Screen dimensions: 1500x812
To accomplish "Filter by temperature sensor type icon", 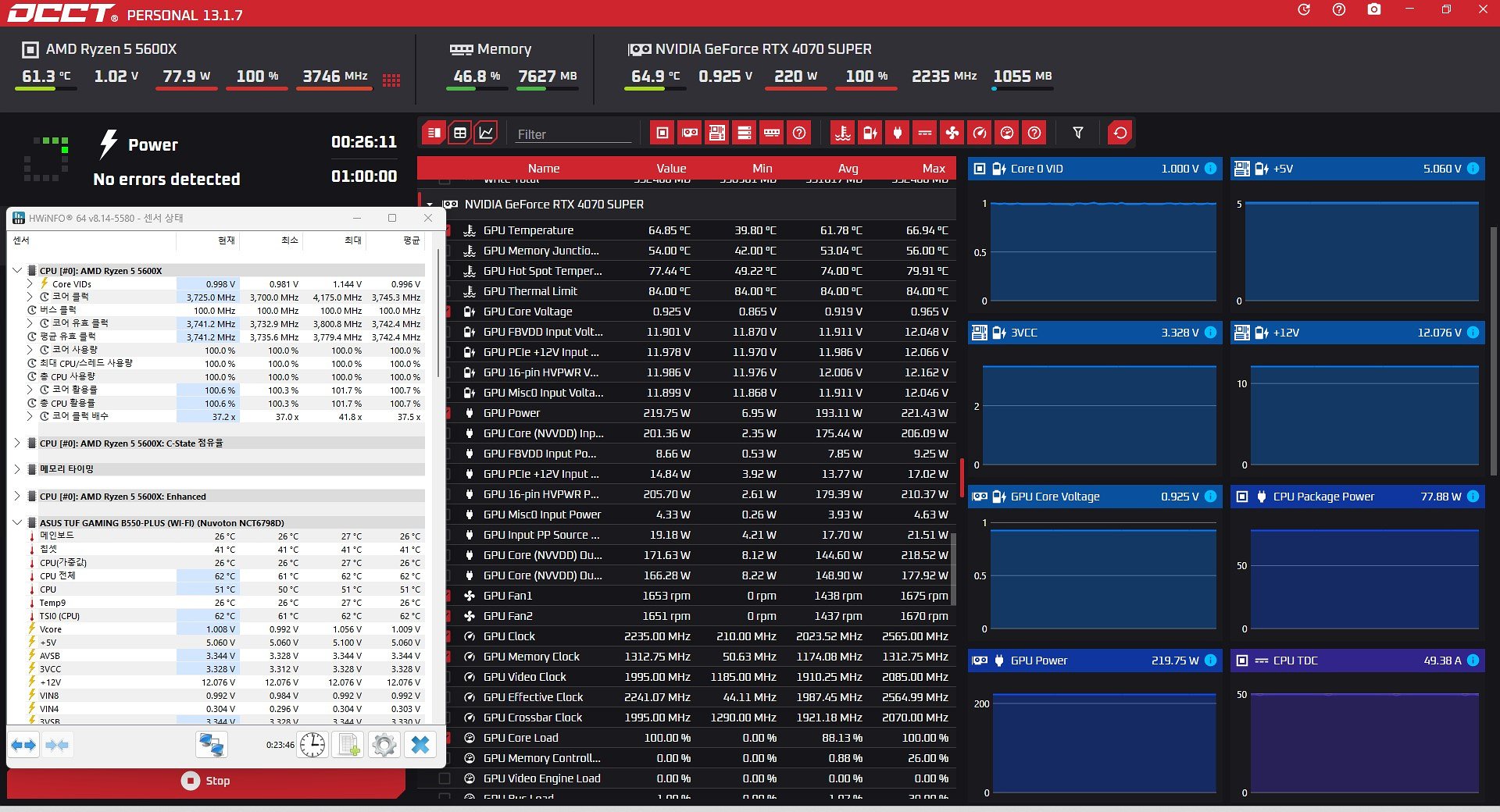I will pos(842,133).
